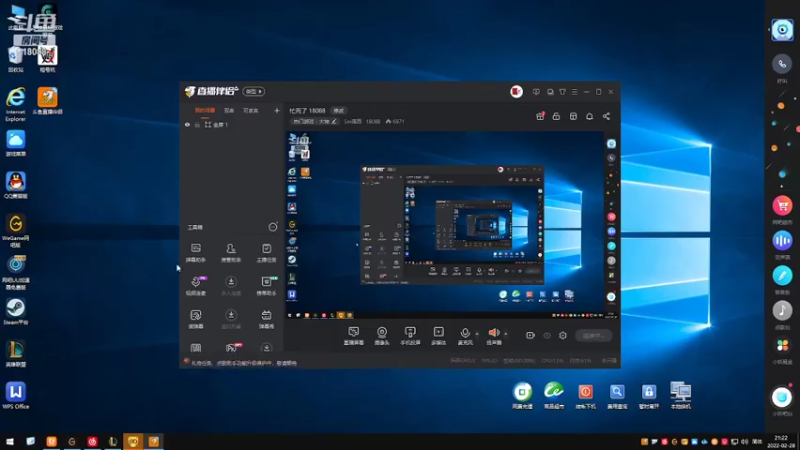The height and width of the screenshot is (450, 800).
Task: Expand the toolbox panel with round button
Action: click(273, 227)
